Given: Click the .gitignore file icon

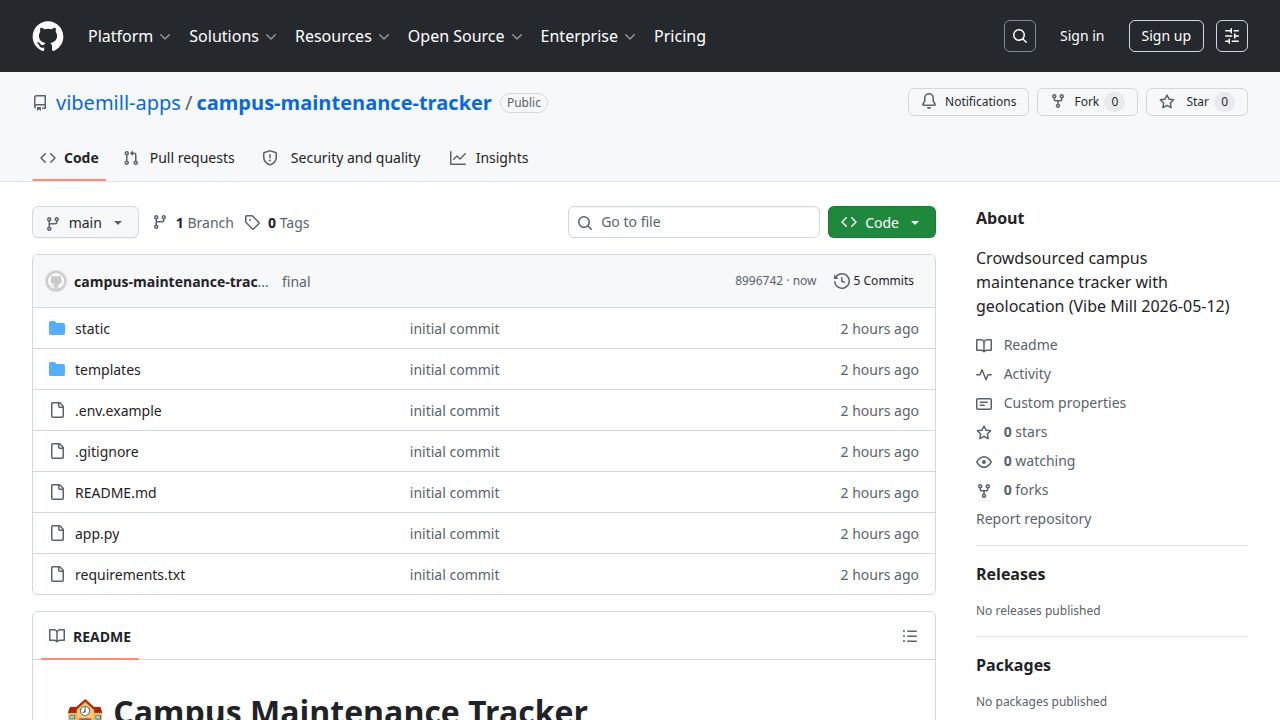Looking at the screenshot, I should pos(57,452).
